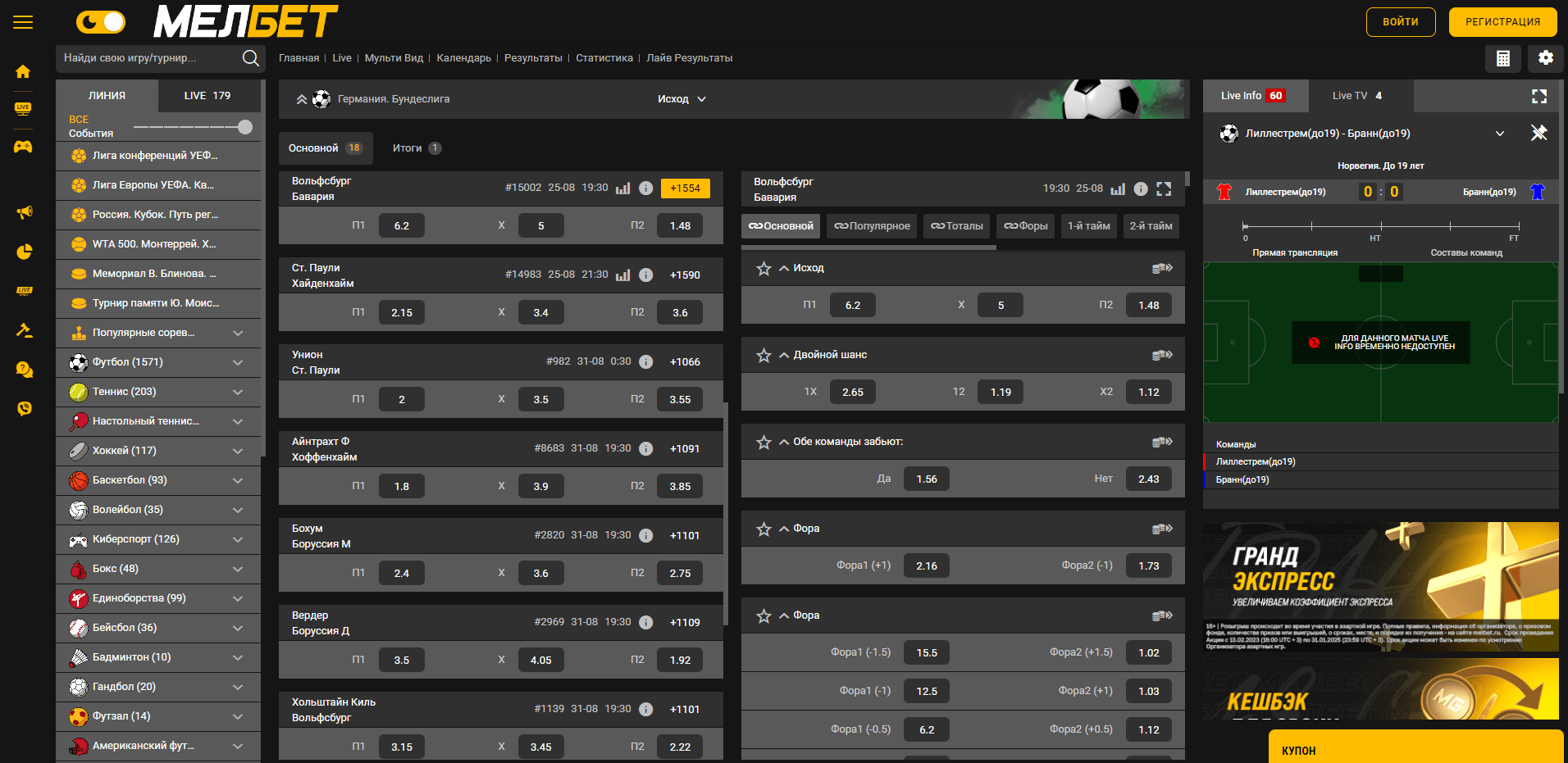Collapse the Двойной шанс market

(x=784, y=355)
